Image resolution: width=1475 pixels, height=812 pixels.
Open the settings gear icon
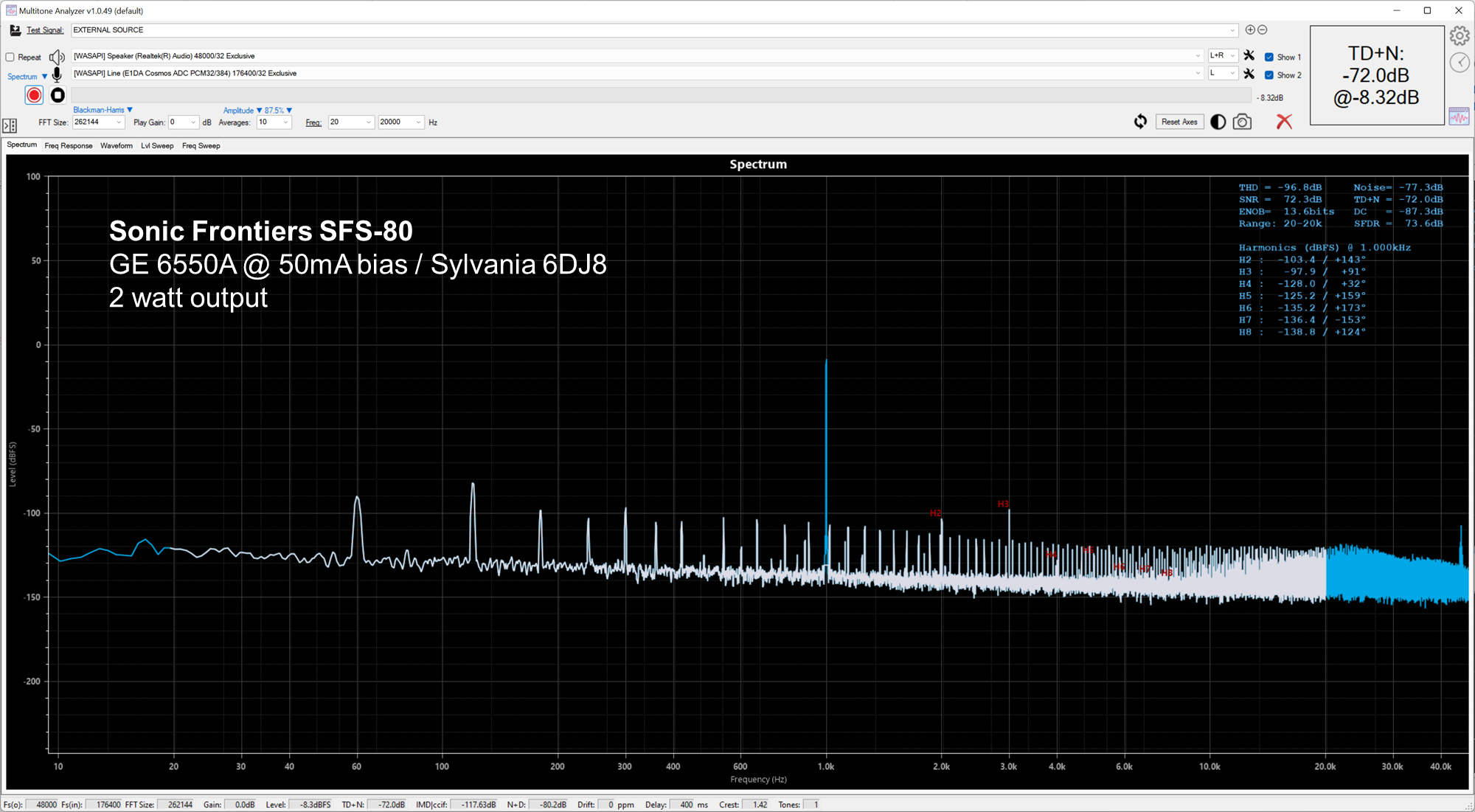click(1460, 35)
